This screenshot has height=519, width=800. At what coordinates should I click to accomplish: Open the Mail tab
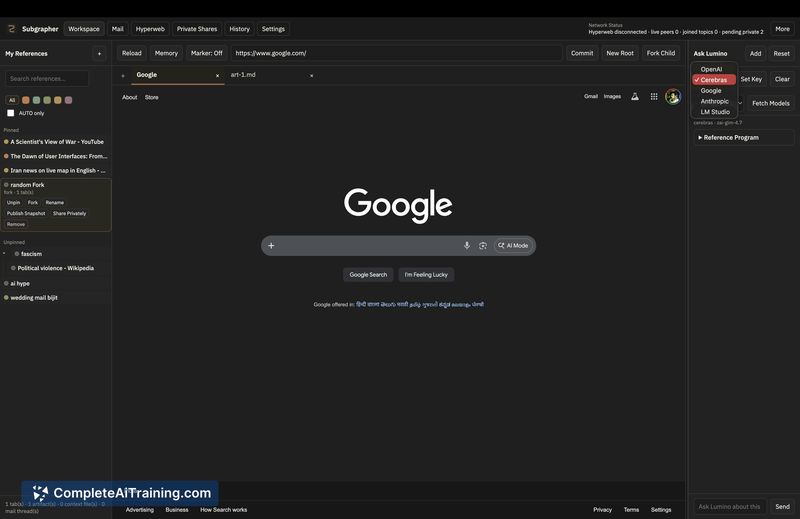pyautogui.click(x=118, y=29)
